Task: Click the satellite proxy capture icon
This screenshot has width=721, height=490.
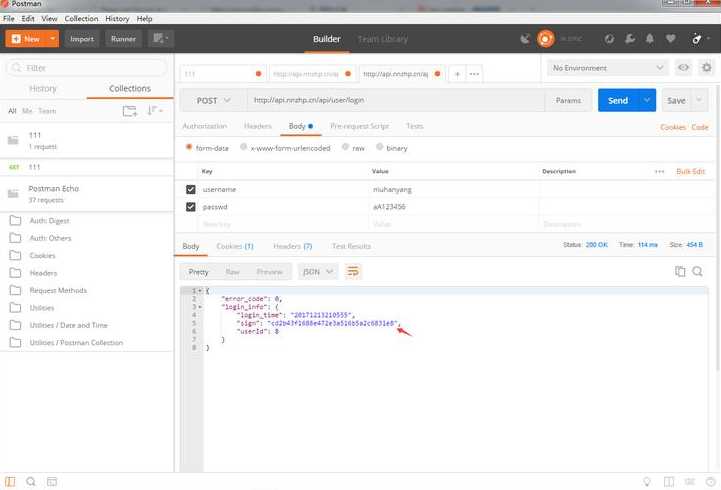Action: (525, 39)
